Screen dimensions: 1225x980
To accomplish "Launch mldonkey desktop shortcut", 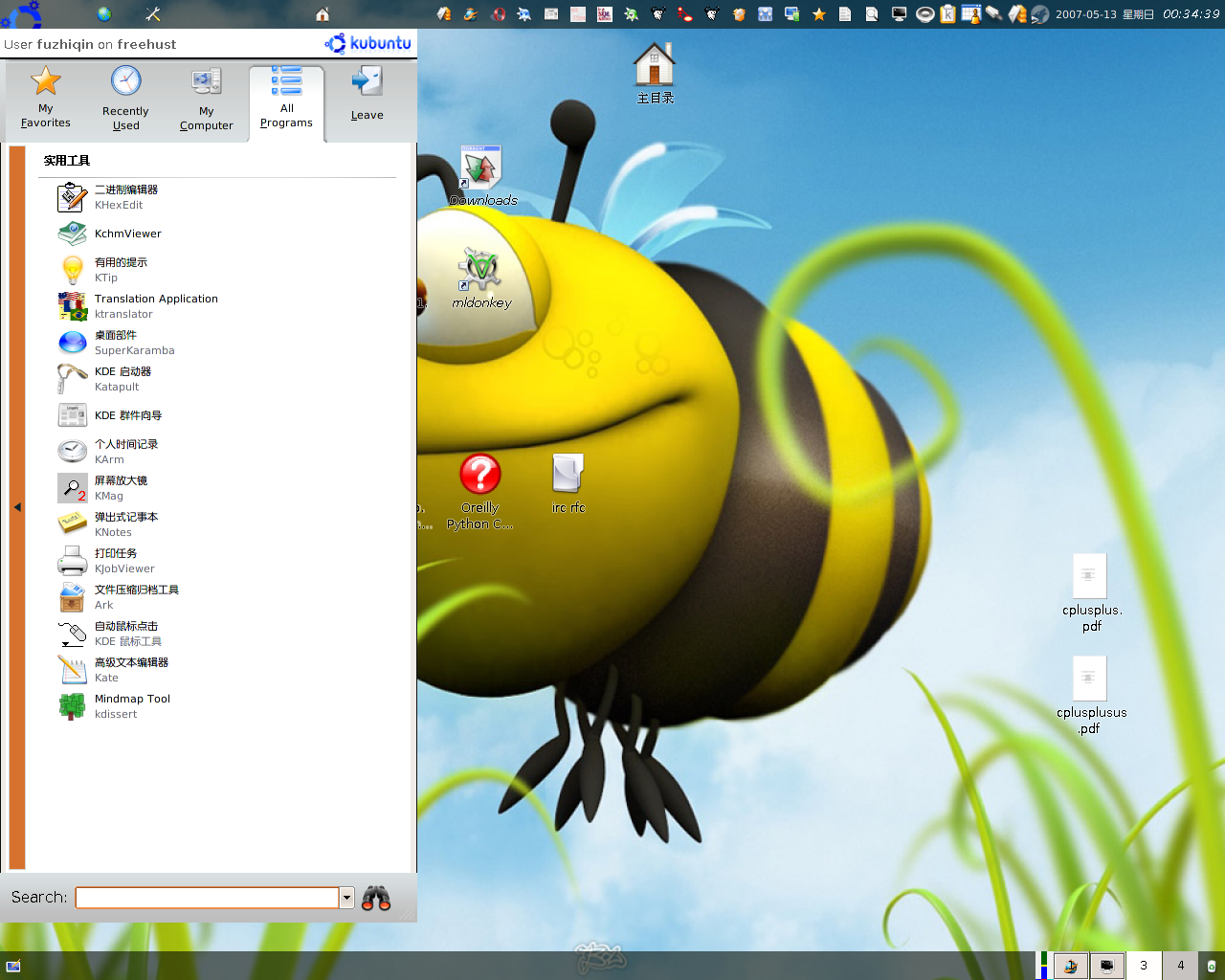I will (x=481, y=278).
